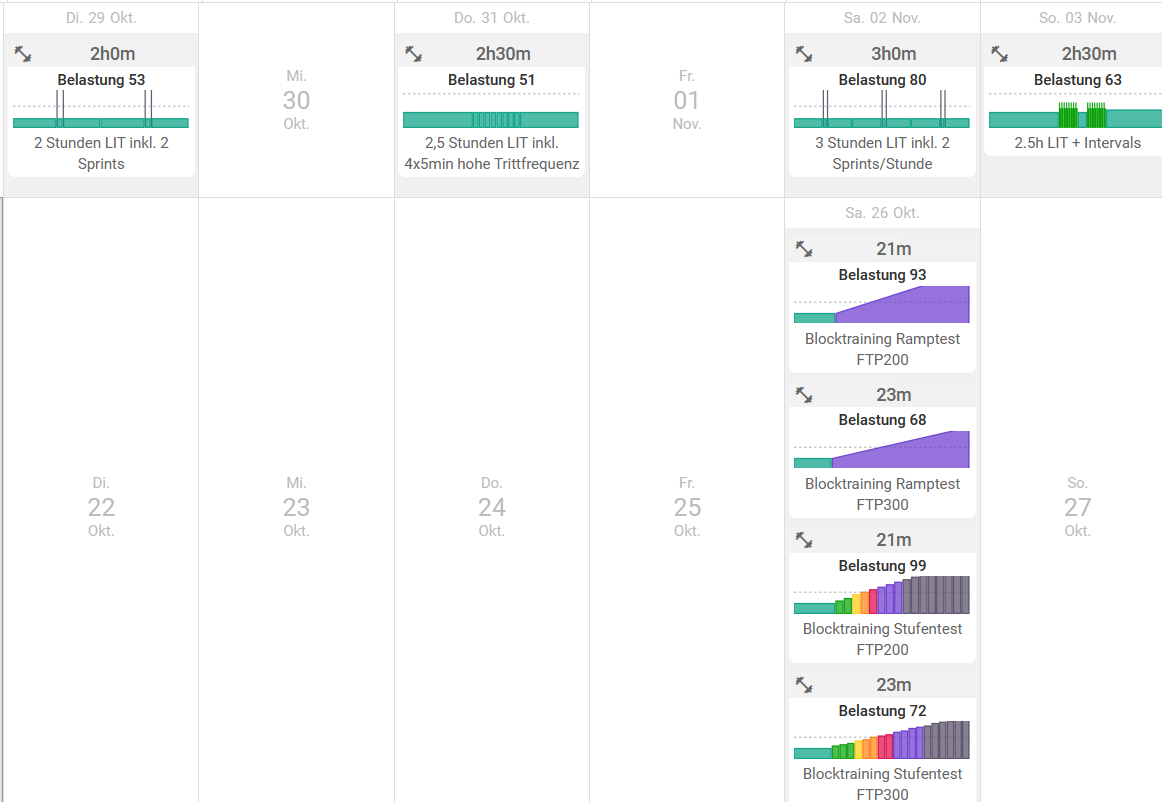Click the workout icon on the Di. 29 Okt. card
This screenshot has width=1162, height=802.
pyautogui.click(x=23, y=54)
